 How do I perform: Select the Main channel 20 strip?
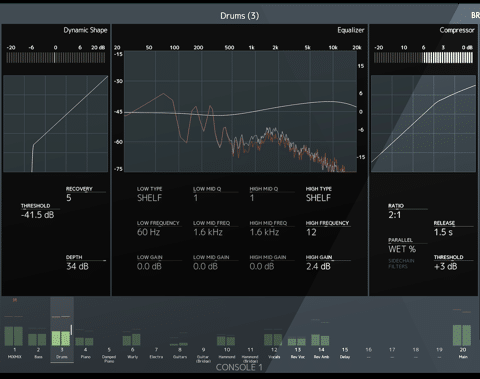[x=463, y=330]
